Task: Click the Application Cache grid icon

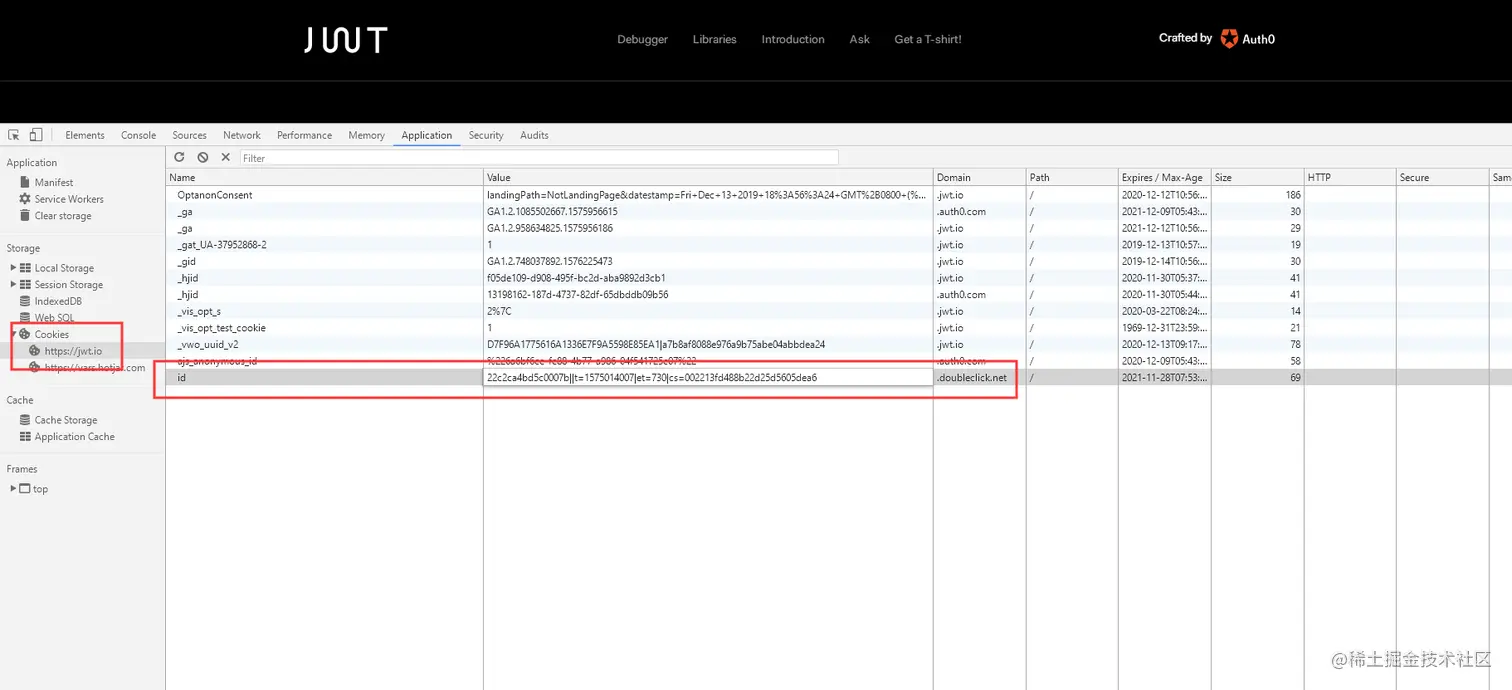Action: (25, 437)
